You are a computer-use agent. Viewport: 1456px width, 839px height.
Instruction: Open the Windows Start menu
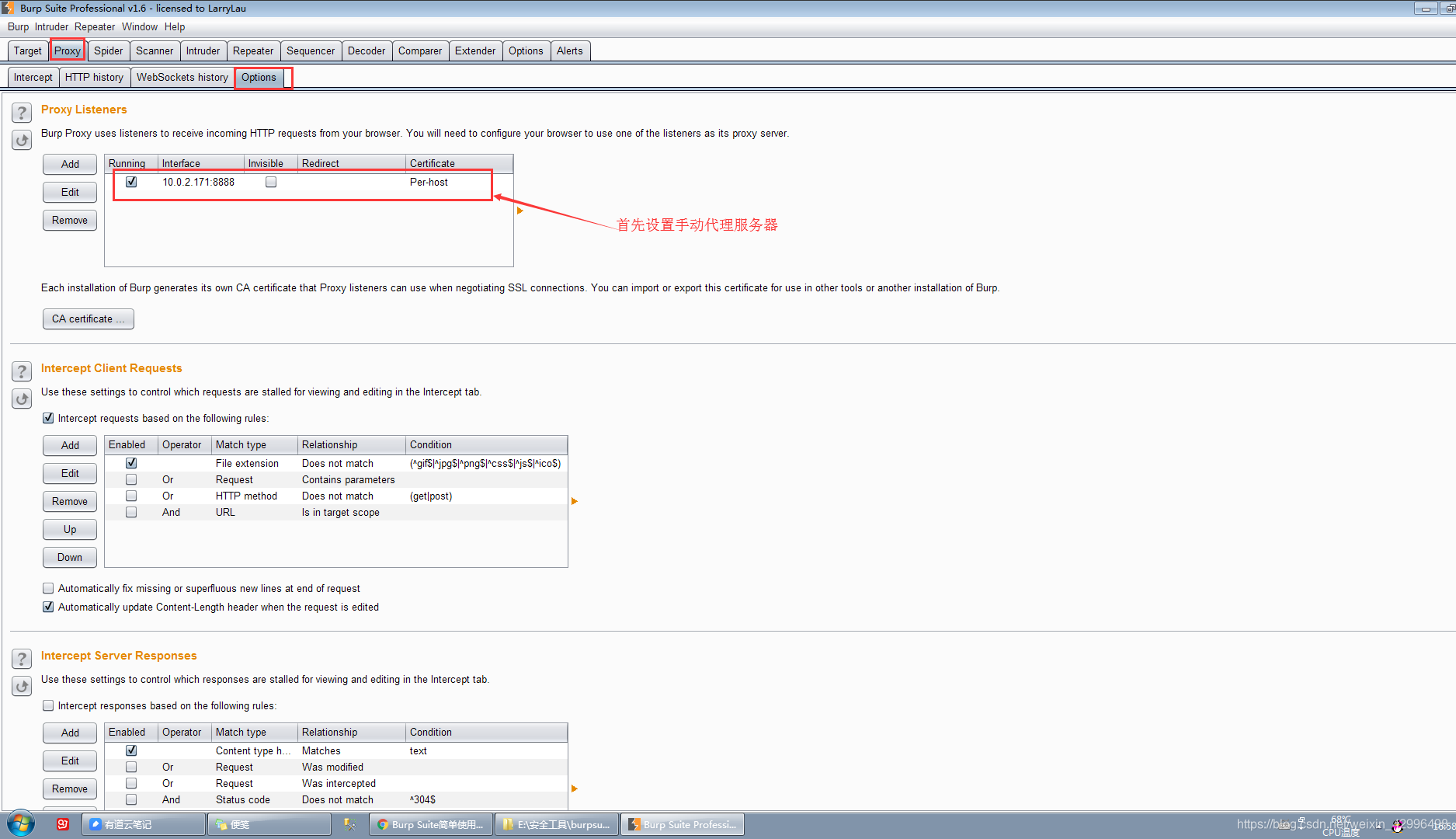coord(21,824)
